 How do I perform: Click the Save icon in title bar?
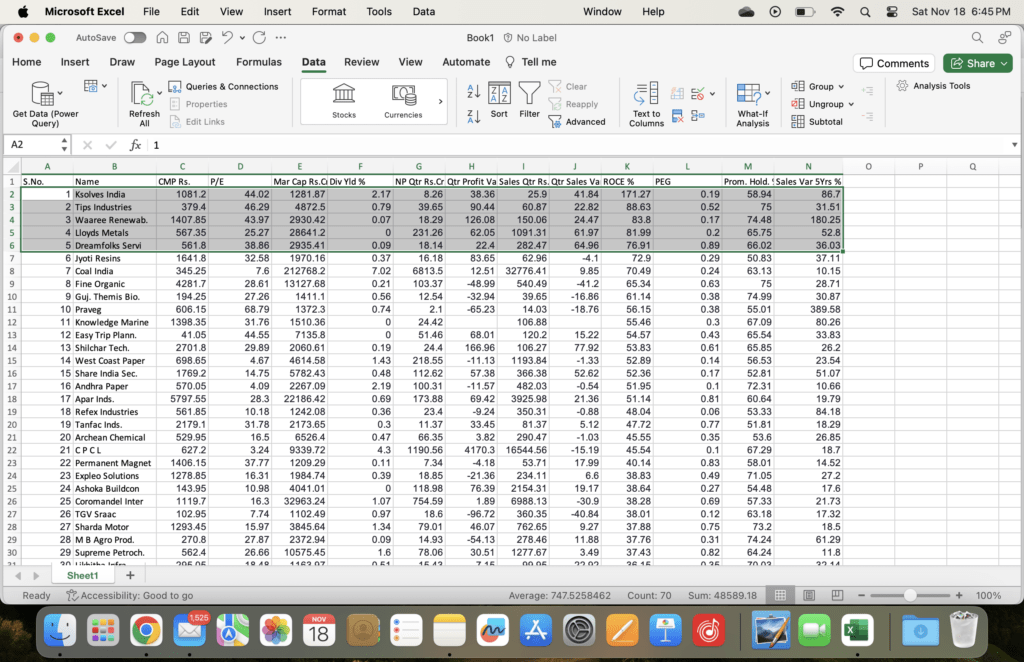tap(184, 38)
